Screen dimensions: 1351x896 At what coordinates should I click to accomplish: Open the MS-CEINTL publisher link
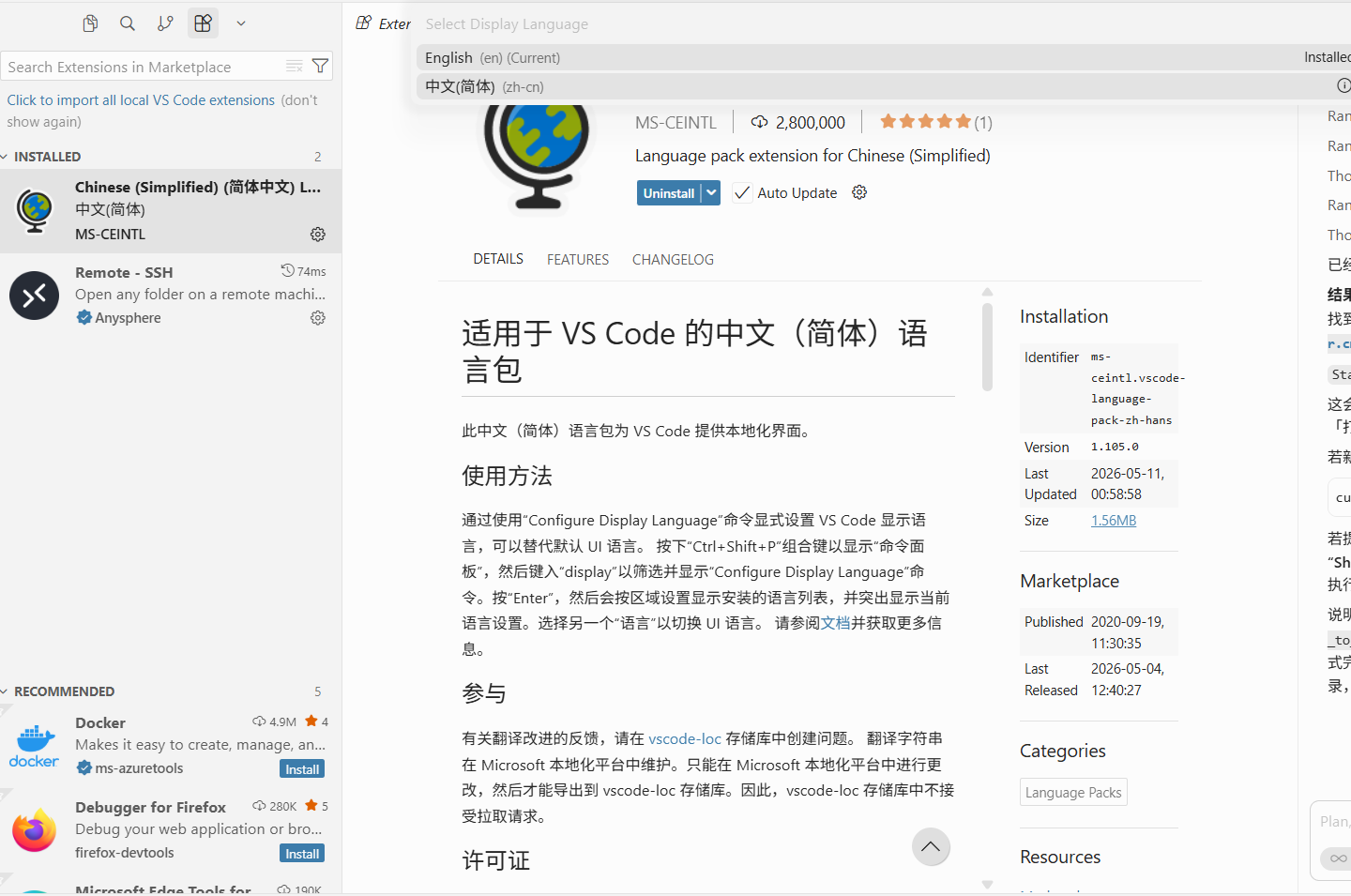point(675,123)
